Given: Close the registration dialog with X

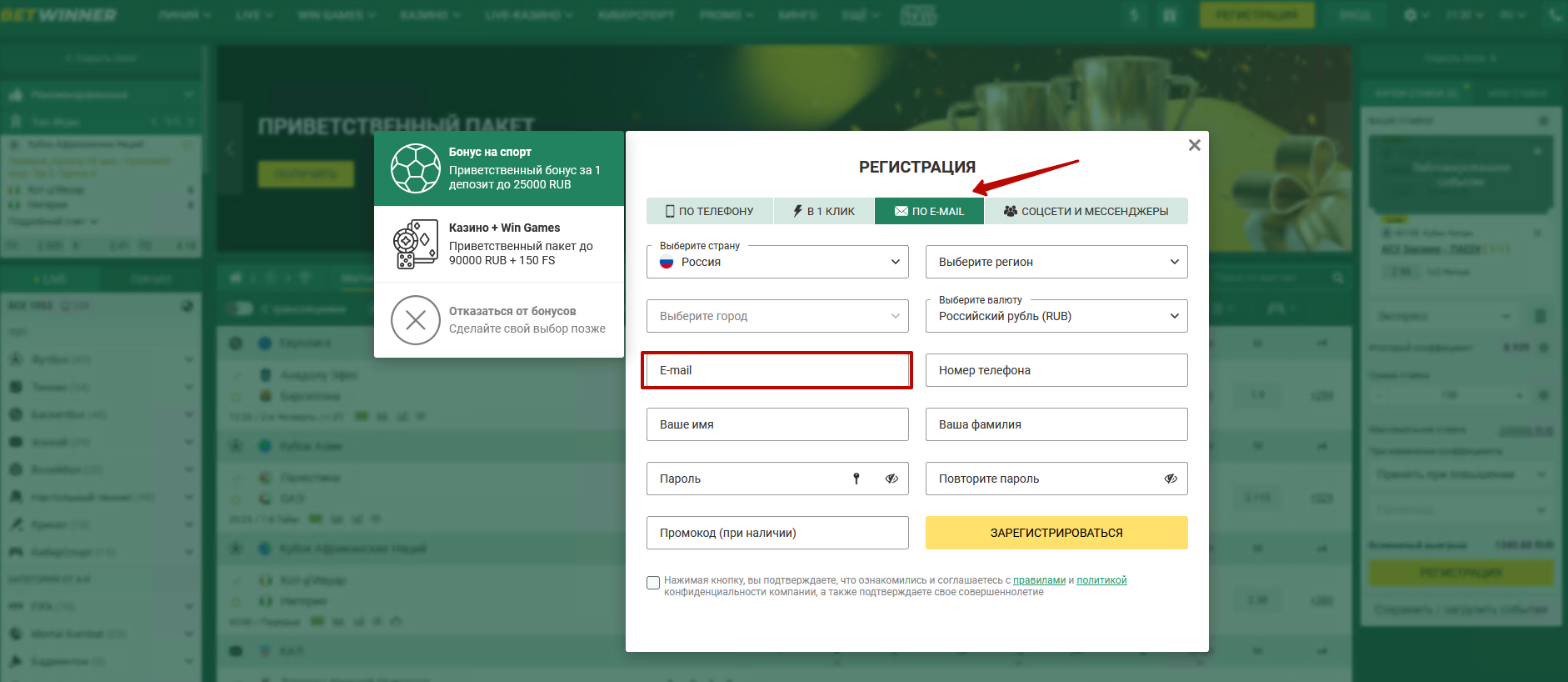Looking at the screenshot, I should pos(1194,145).
